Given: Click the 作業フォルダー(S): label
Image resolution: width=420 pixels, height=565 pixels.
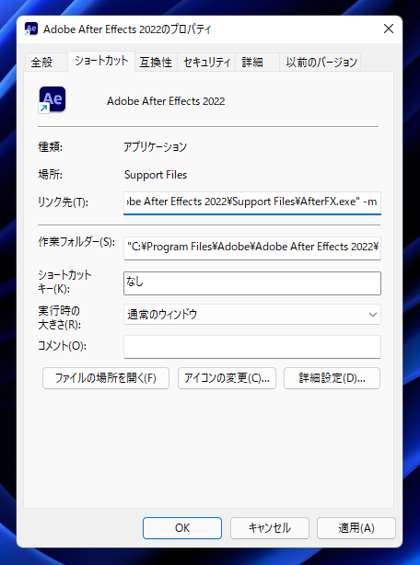Looking at the screenshot, I should pos(77,242).
